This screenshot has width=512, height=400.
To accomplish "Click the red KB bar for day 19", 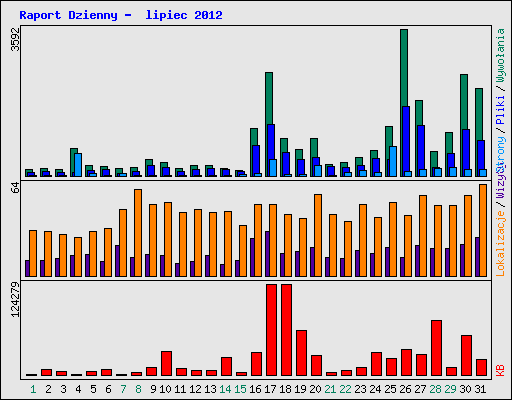I will point(301,353).
